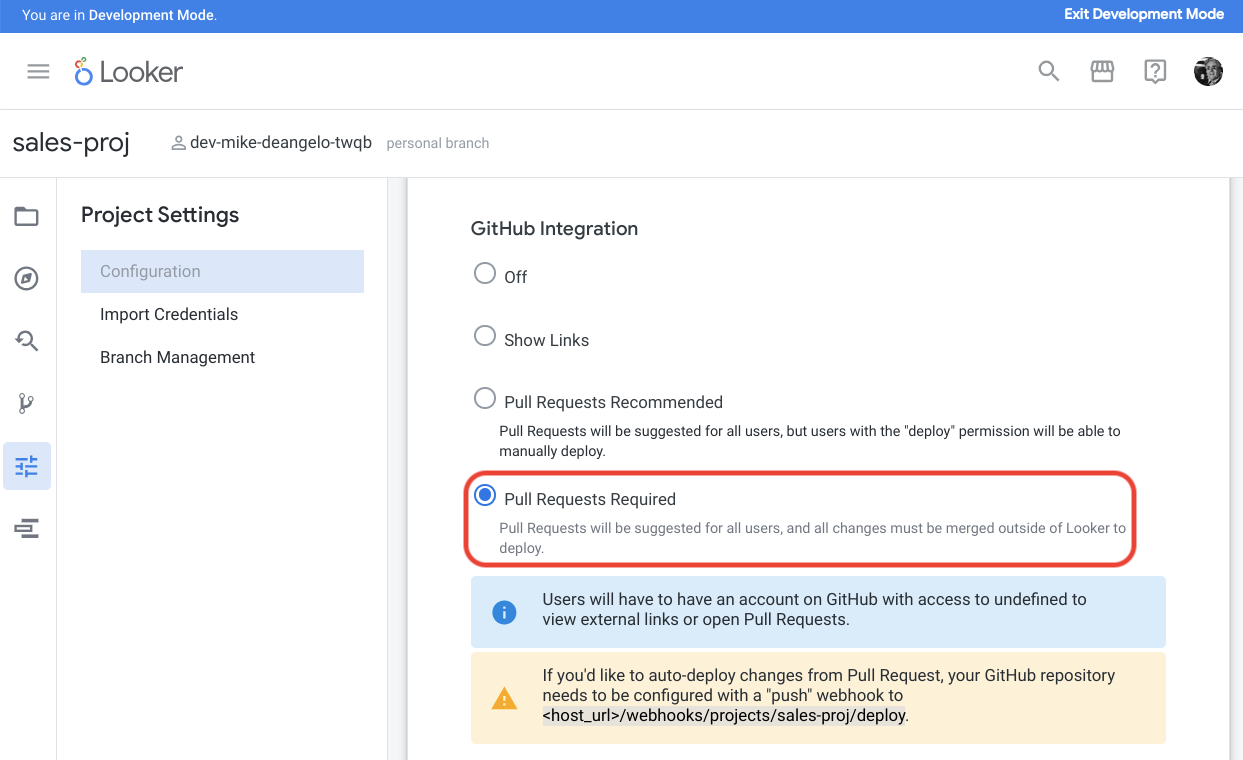Viewport: 1243px width, 760px height.
Task: Click Exit Development Mode
Action: 1143,15
